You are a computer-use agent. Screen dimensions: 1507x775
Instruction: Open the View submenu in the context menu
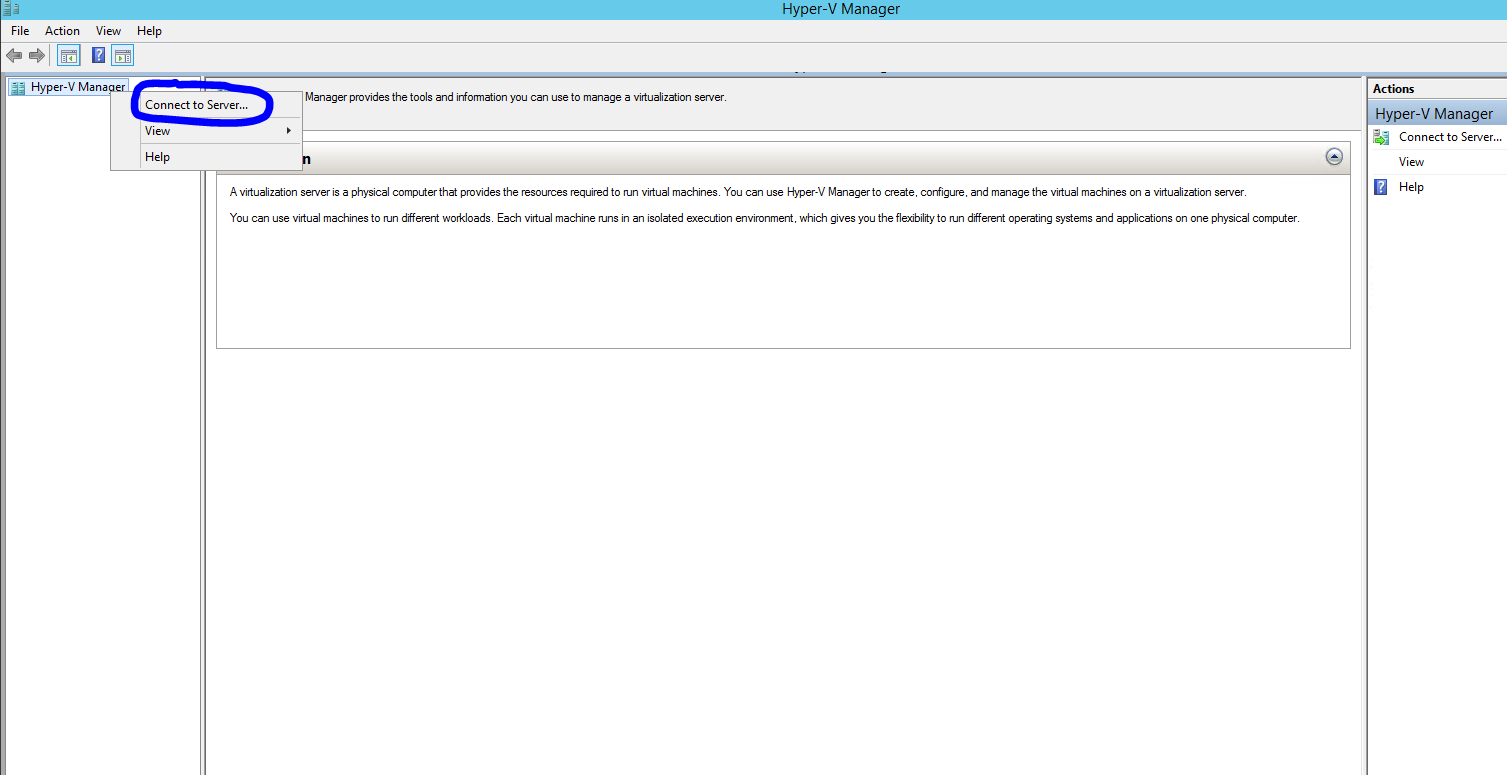pyautogui.click(x=206, y=131)
